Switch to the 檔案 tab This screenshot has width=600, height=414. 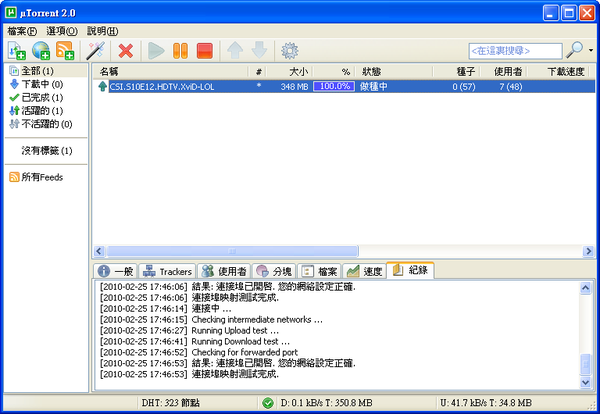pos(320,271)
